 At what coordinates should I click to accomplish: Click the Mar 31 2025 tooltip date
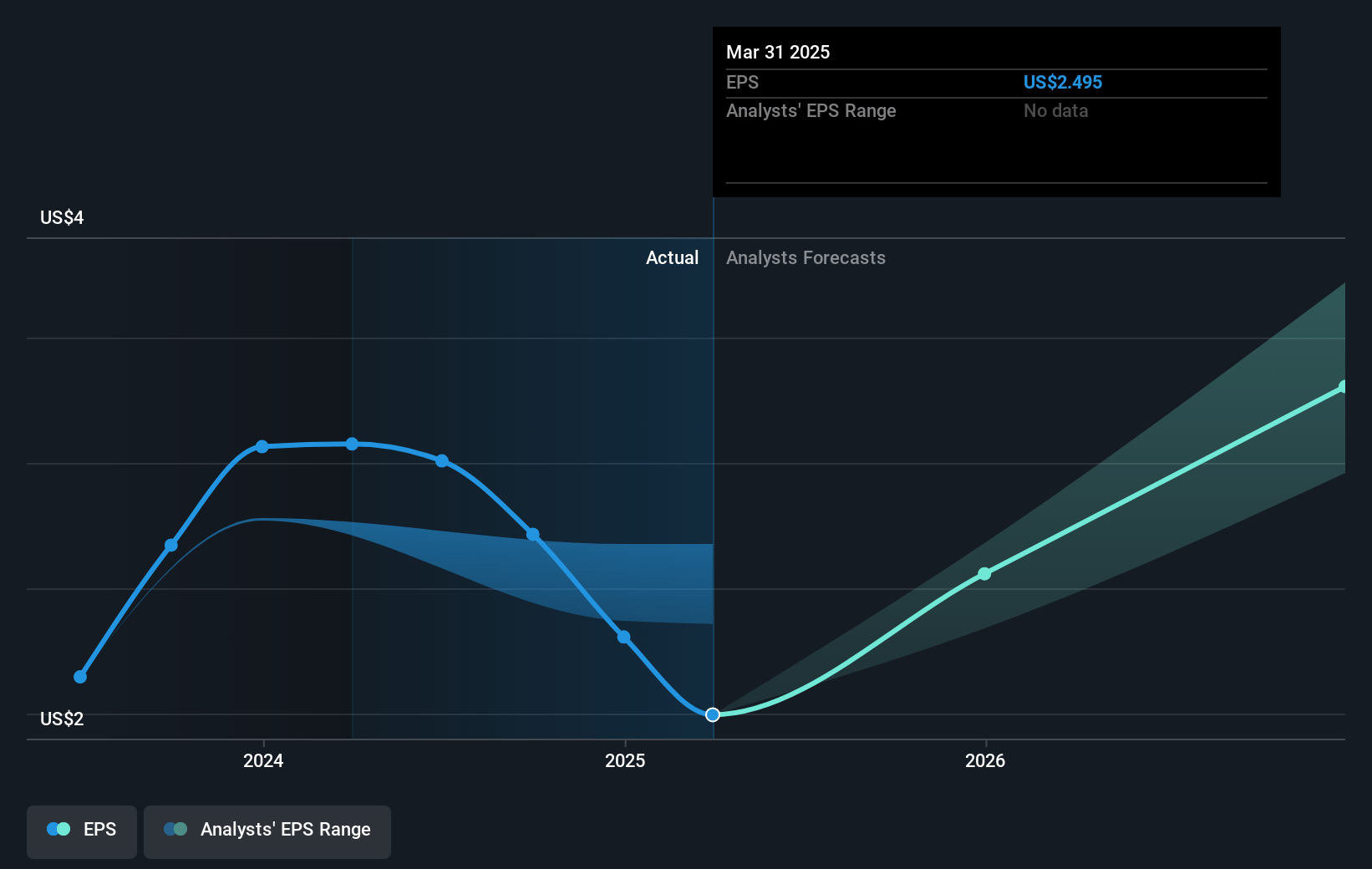778,52
